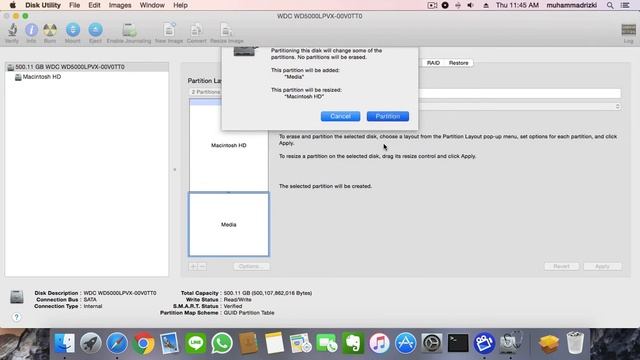
Task: Open the Partition Layout pop-up menu
Action: [205, 92]
